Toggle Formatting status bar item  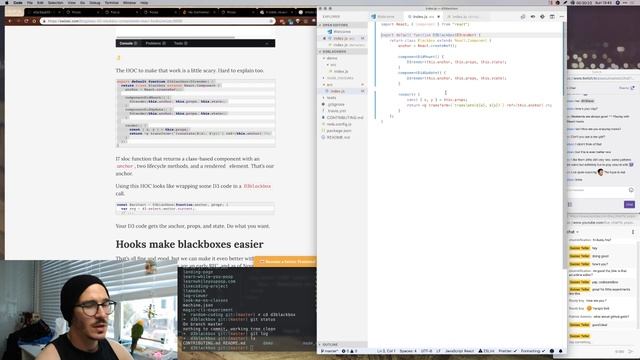[x=533, y=351]
